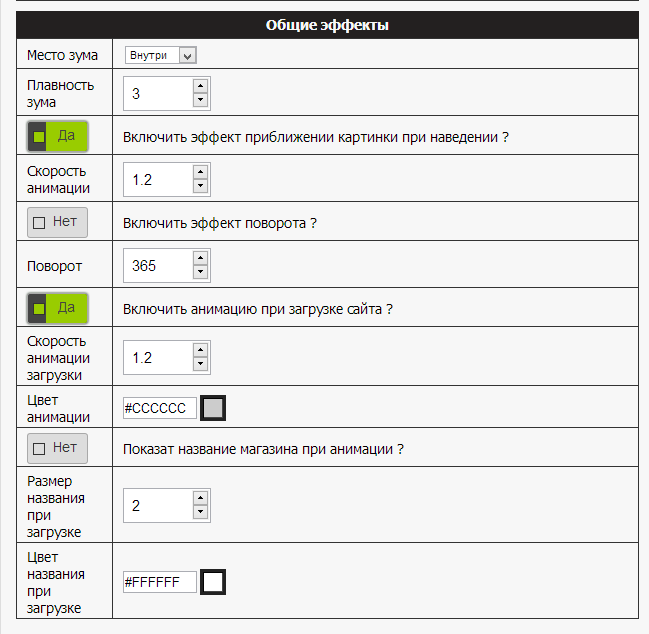Increase Размер названия при загрузке value
The height and width of the screenshot is (634, 649).
coord(200,498)
